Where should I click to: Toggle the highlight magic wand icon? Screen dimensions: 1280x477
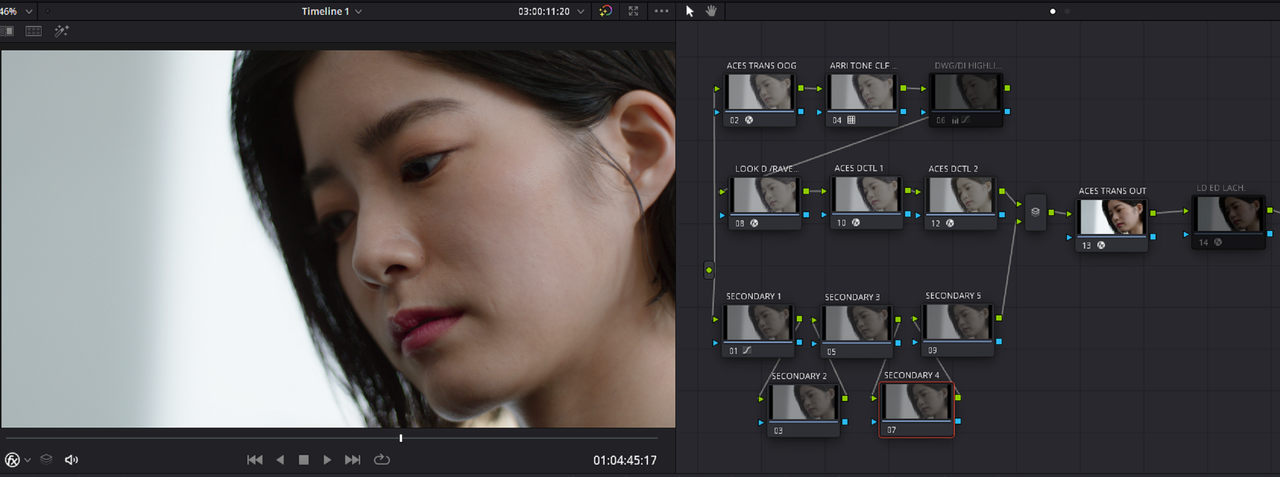61,31
